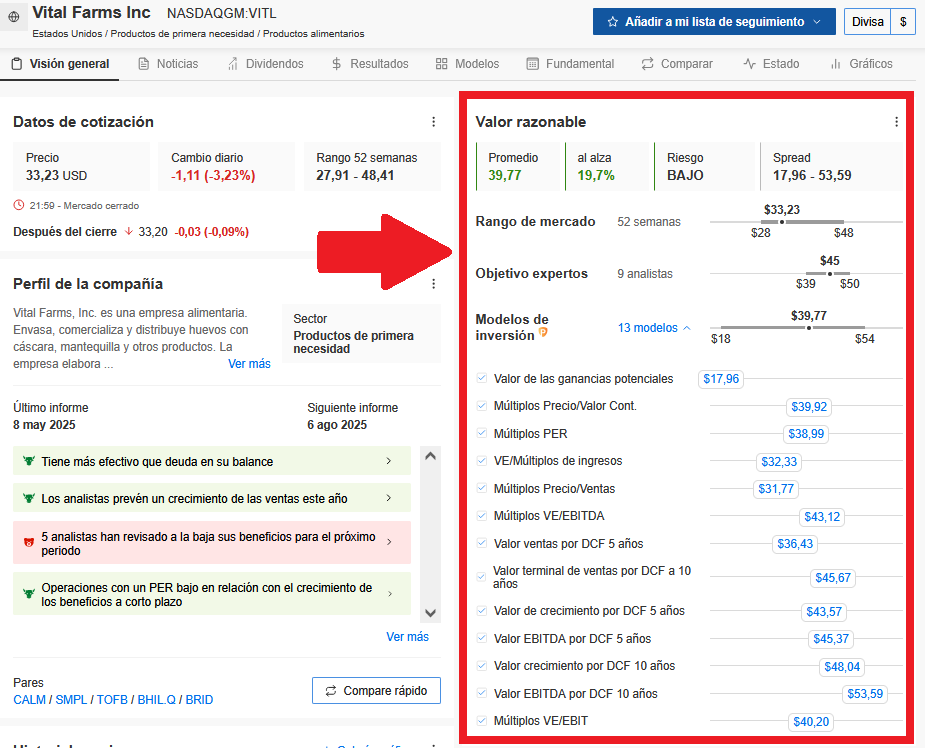Screen dimensions: 925x748
Task: Click the swap arrows icon in Compare rápido
Action: pyautogui.click(x=331, y=691)
